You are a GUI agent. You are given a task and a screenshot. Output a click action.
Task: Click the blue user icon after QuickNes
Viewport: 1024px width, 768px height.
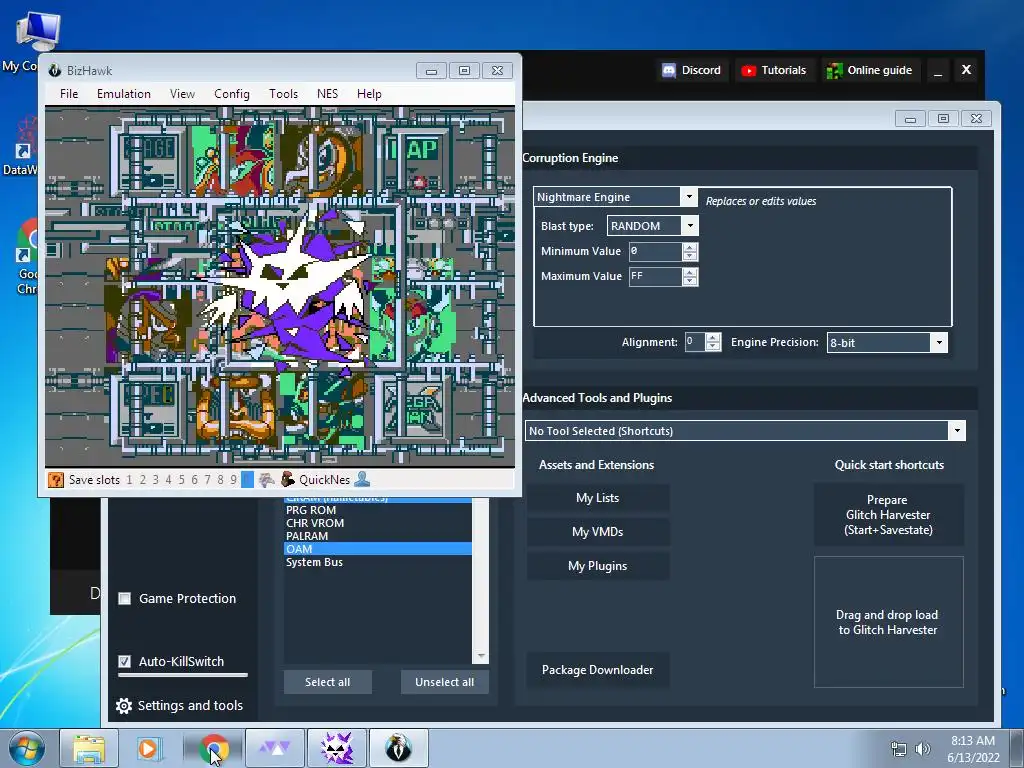pyautogui.click(x=362, y=480)
